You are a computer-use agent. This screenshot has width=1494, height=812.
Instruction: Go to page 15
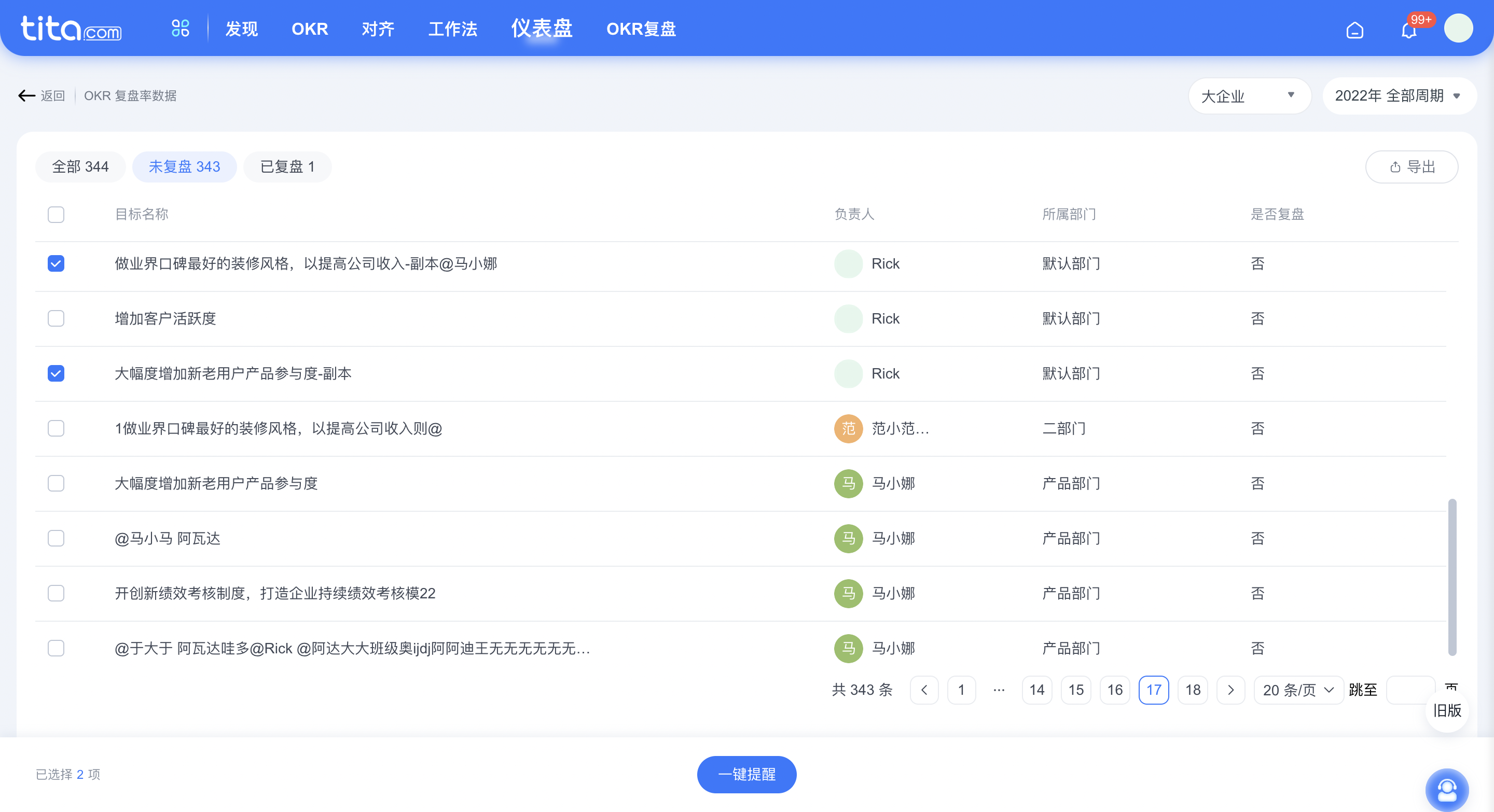(x=1076, y=690)
